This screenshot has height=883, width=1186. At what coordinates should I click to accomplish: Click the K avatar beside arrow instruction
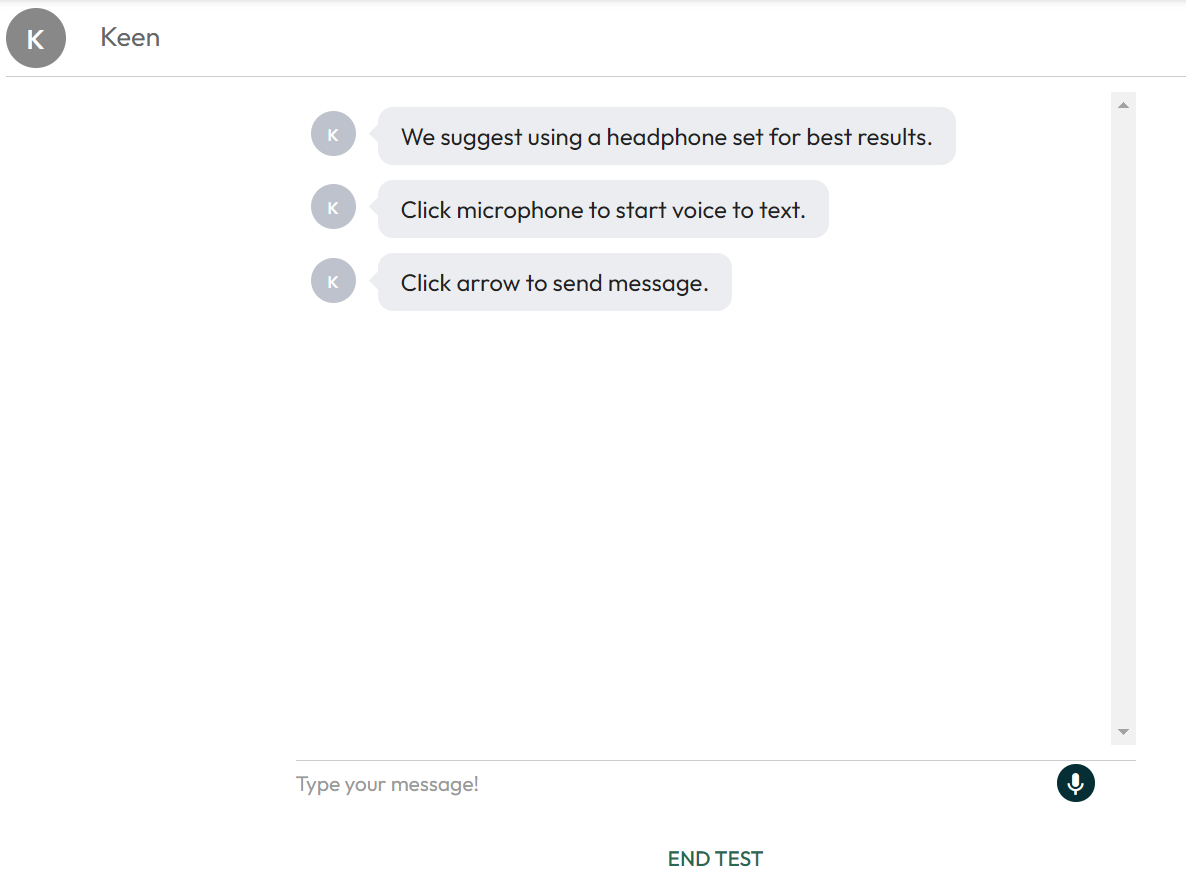(334, 281)
